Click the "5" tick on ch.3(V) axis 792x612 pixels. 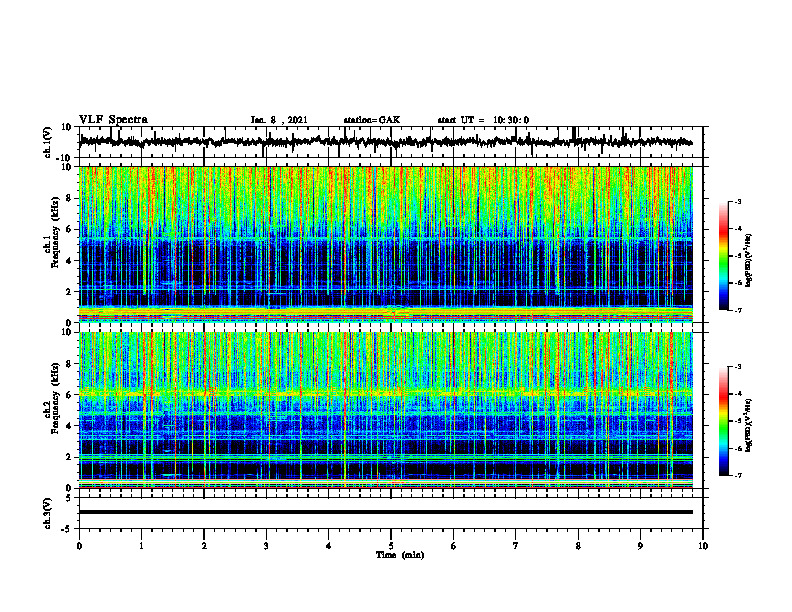(x=70, y=498)
